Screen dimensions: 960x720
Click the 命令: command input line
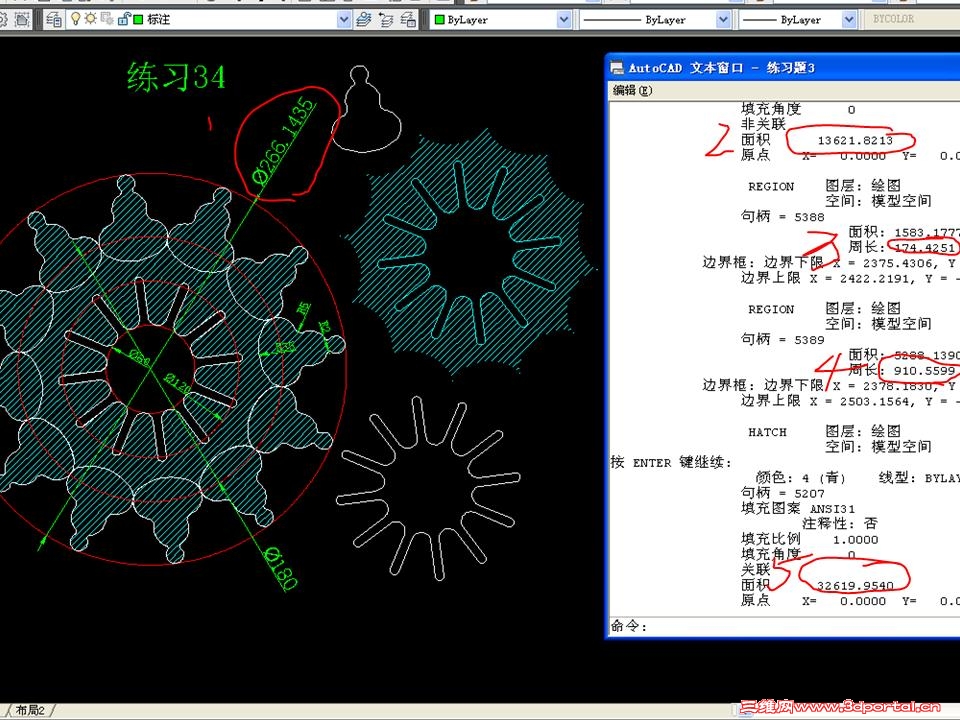click(x=784, y=626)
